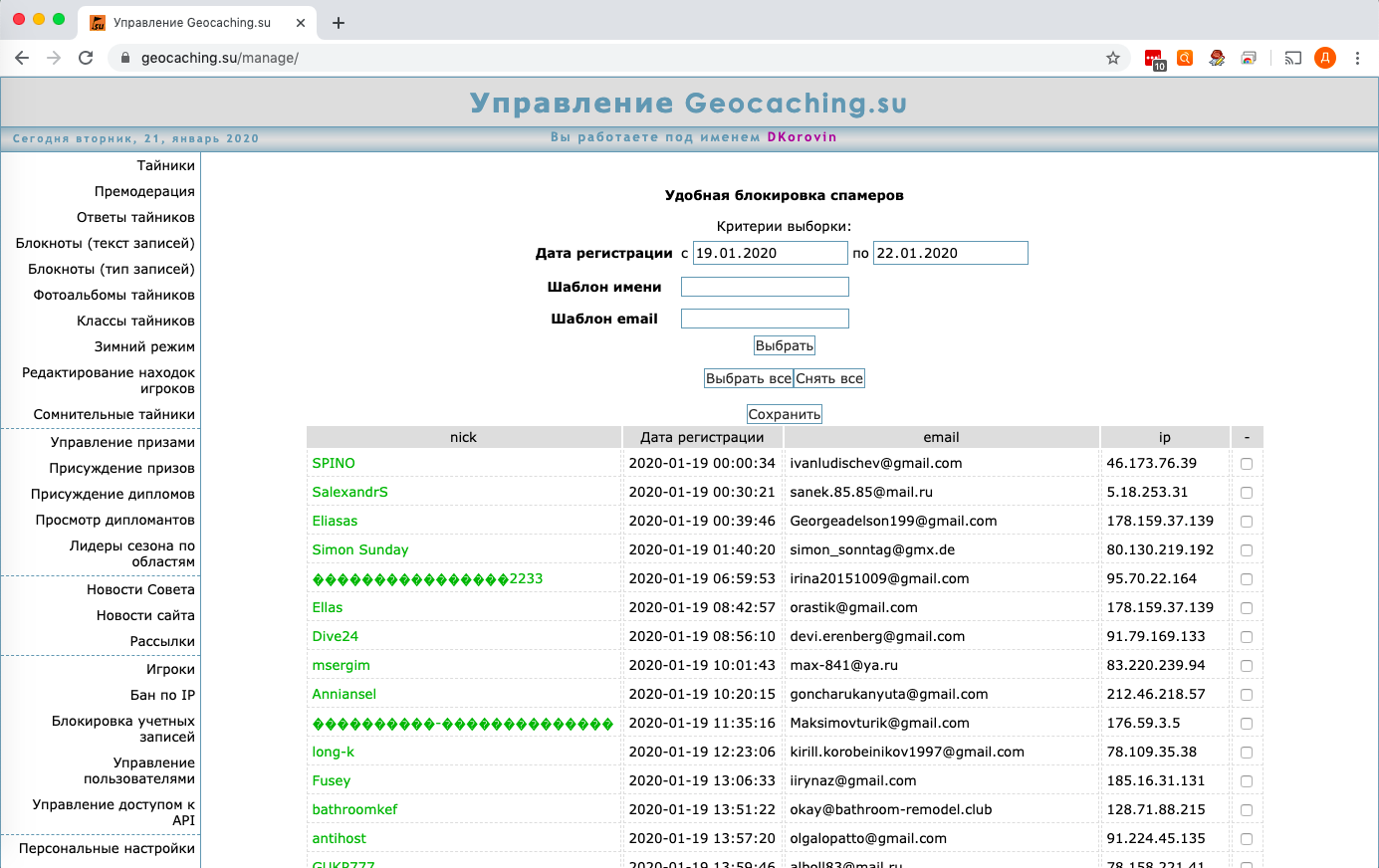This screenshot has width=1379, height=868.
Task: Open Премодерация in the left sidebar
Action: [144, 191]
